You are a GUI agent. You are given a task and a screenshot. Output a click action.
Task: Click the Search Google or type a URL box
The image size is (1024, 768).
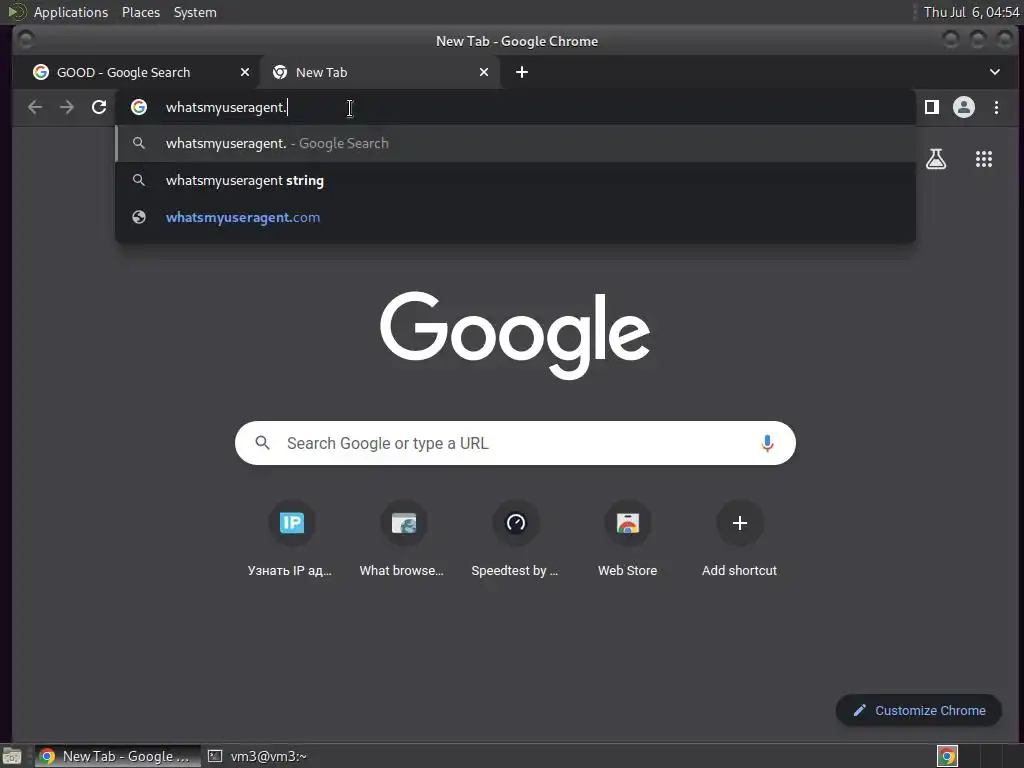click(515, 443)
